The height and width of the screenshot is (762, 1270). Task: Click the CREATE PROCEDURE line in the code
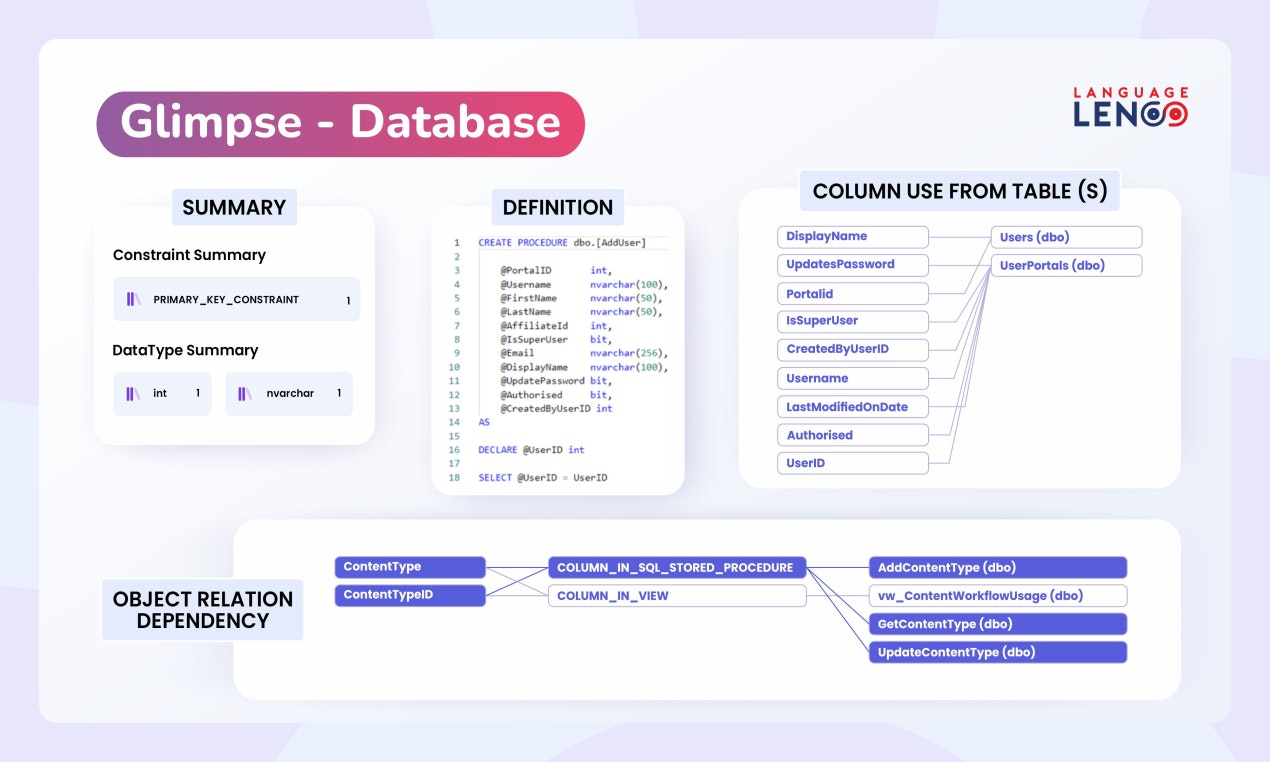pos(562,243)
